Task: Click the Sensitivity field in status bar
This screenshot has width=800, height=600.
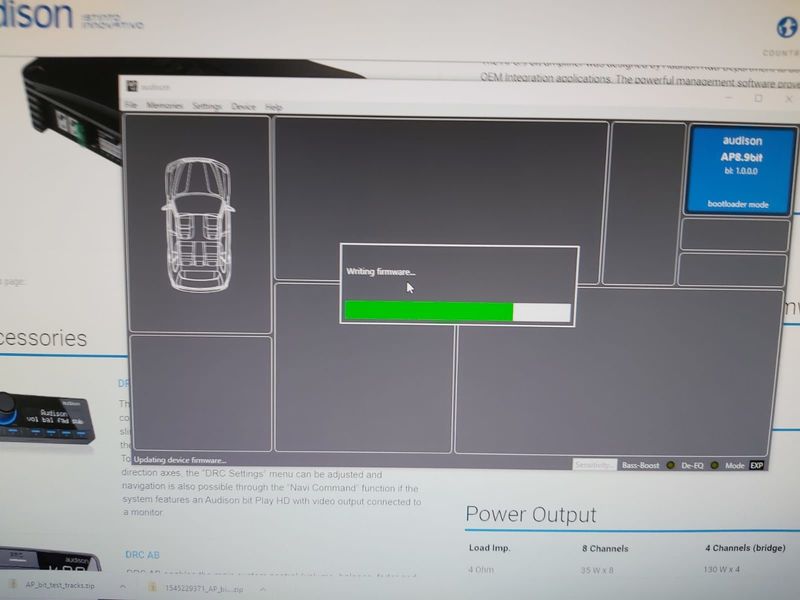Action: (594, 465)
